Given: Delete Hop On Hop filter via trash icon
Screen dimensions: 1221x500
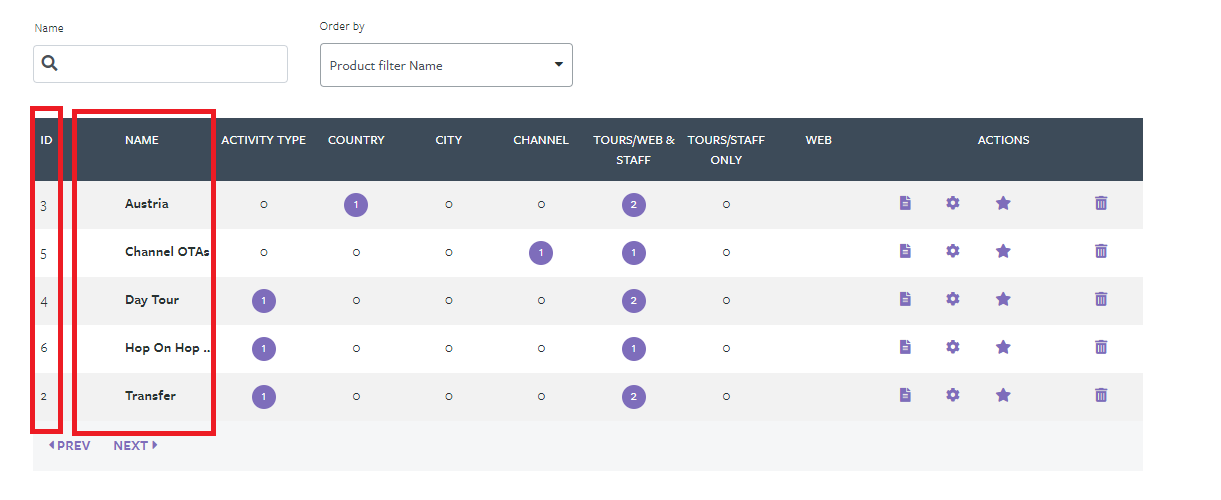Looking at the screenshot, I should 1101,347.
